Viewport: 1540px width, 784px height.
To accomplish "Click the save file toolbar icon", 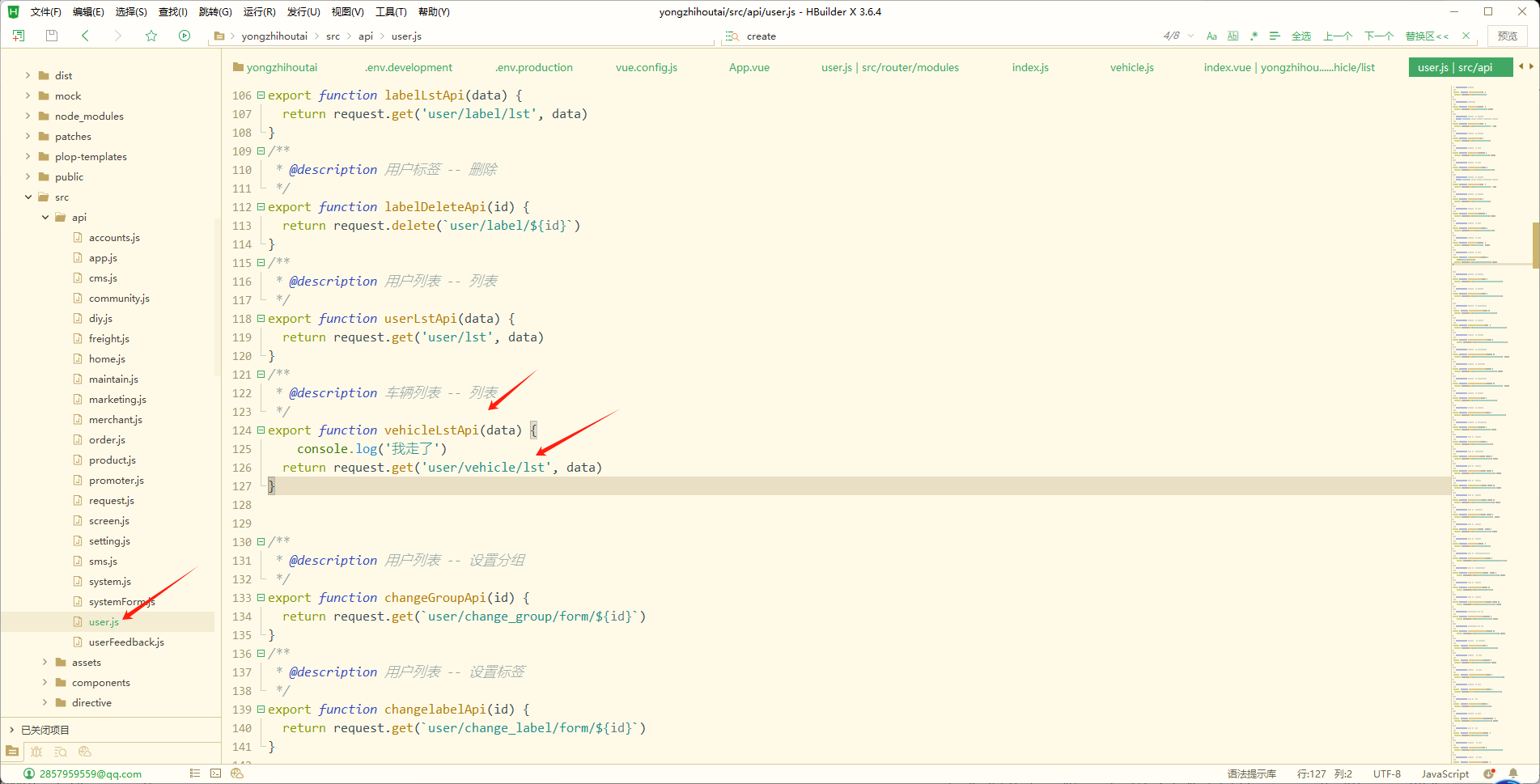I will click(x=52, y=36).
